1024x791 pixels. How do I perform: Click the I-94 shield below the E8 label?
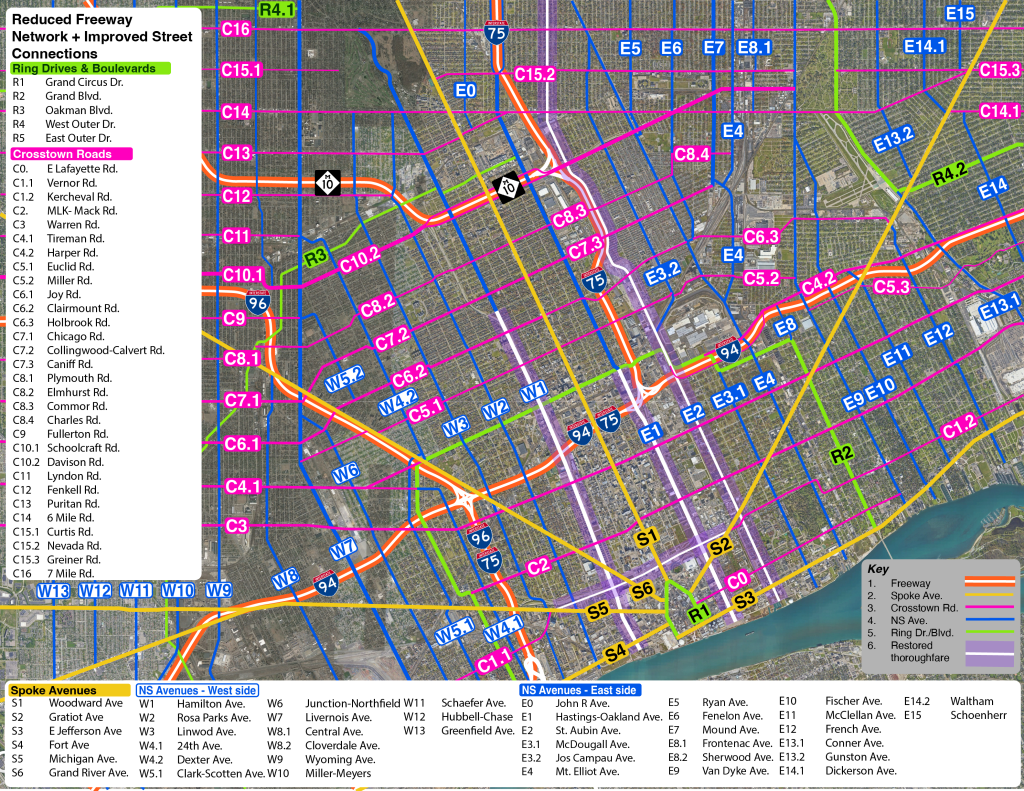pyautogui.click(x=728, y=350)
